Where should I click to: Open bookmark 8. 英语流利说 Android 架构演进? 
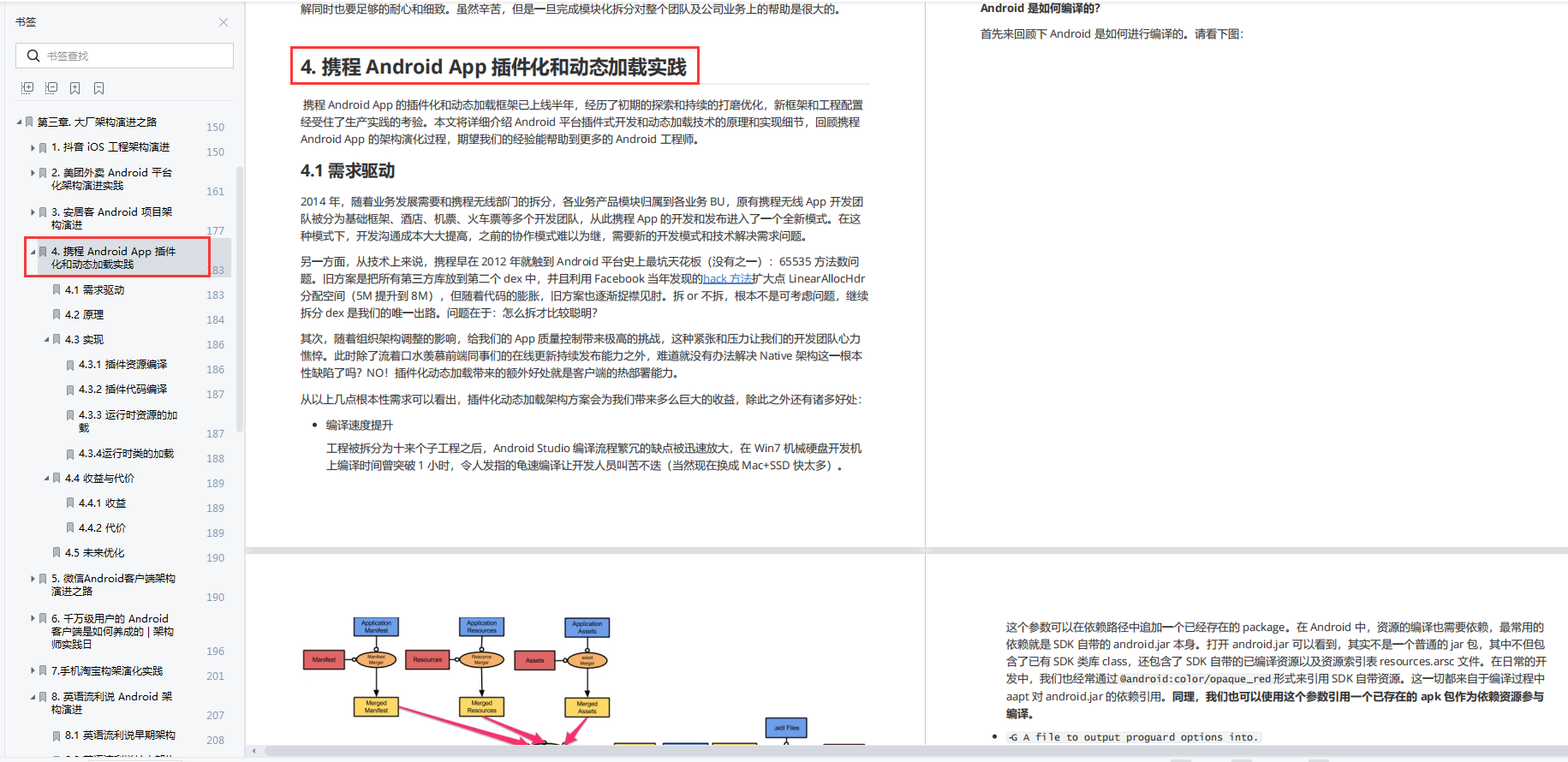coord(111,703)
